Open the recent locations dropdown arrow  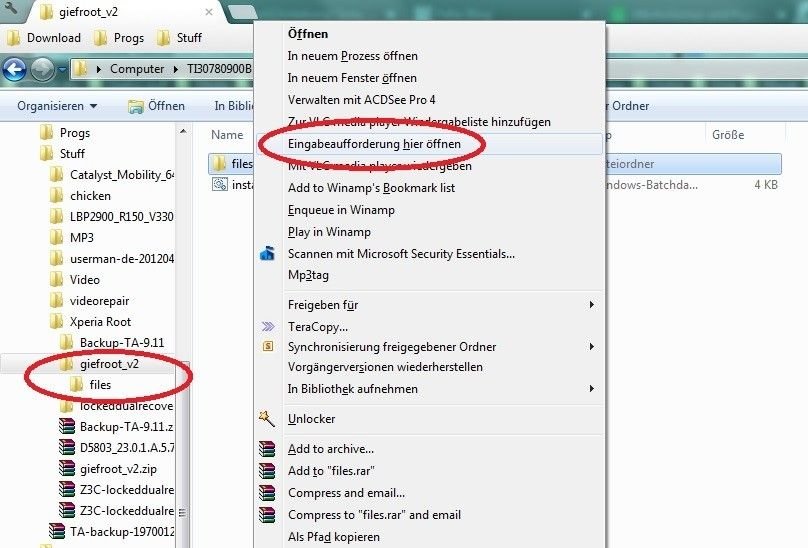click(62, 69)
